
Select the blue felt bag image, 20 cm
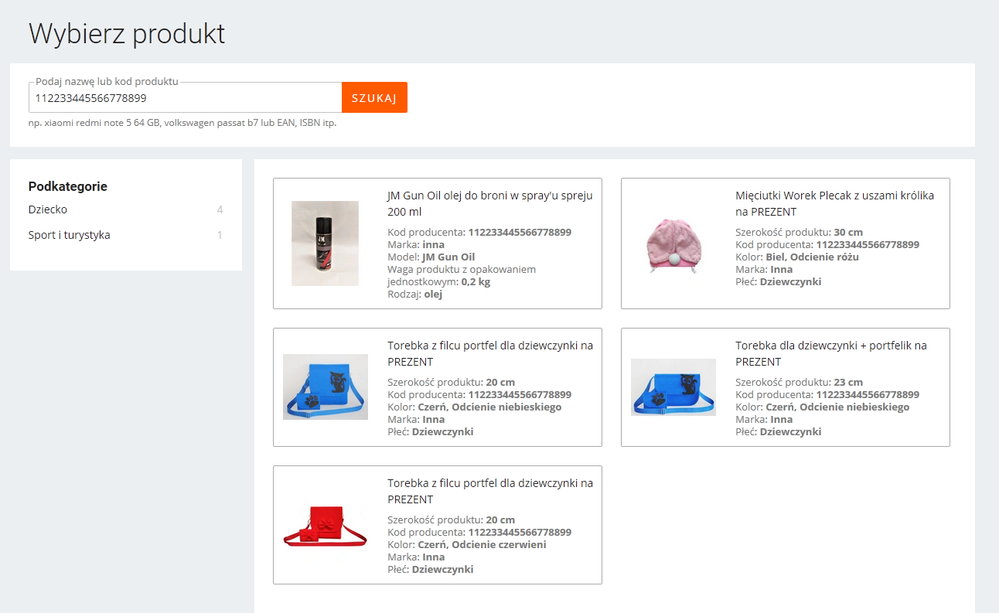click(325, 387)
